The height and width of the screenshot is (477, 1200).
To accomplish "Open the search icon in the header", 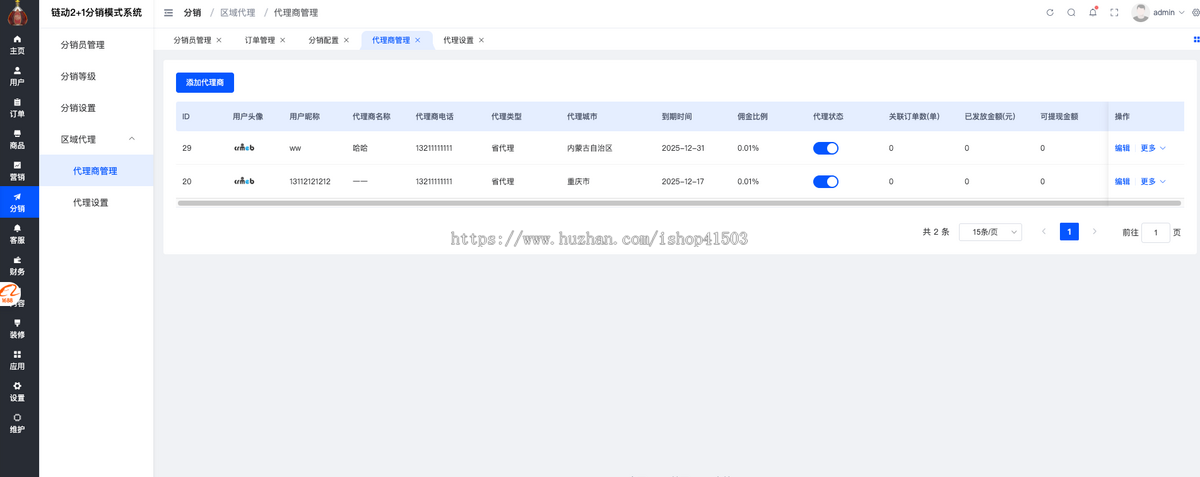I will pos(1071,13).
